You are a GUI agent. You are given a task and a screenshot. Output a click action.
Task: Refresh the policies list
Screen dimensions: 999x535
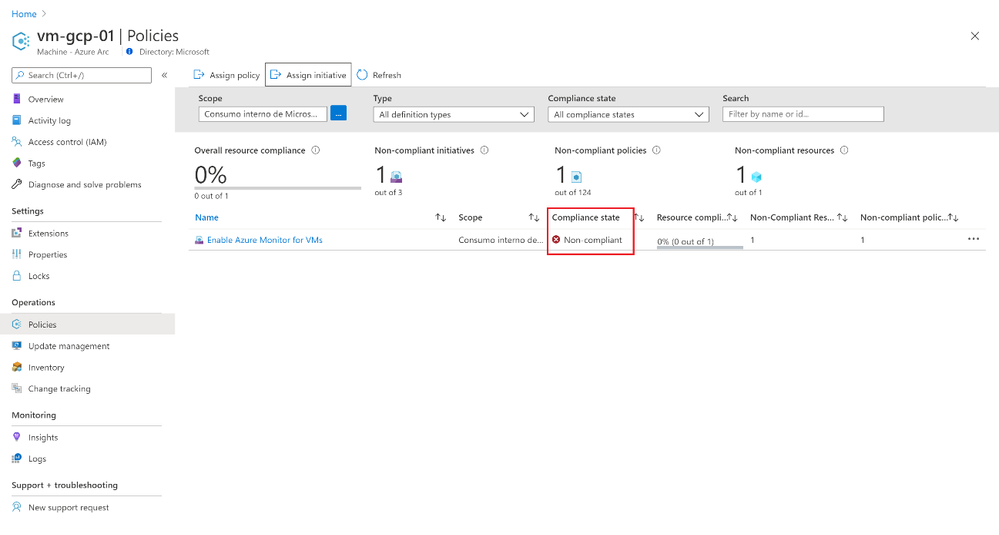(x=379, y=75)
